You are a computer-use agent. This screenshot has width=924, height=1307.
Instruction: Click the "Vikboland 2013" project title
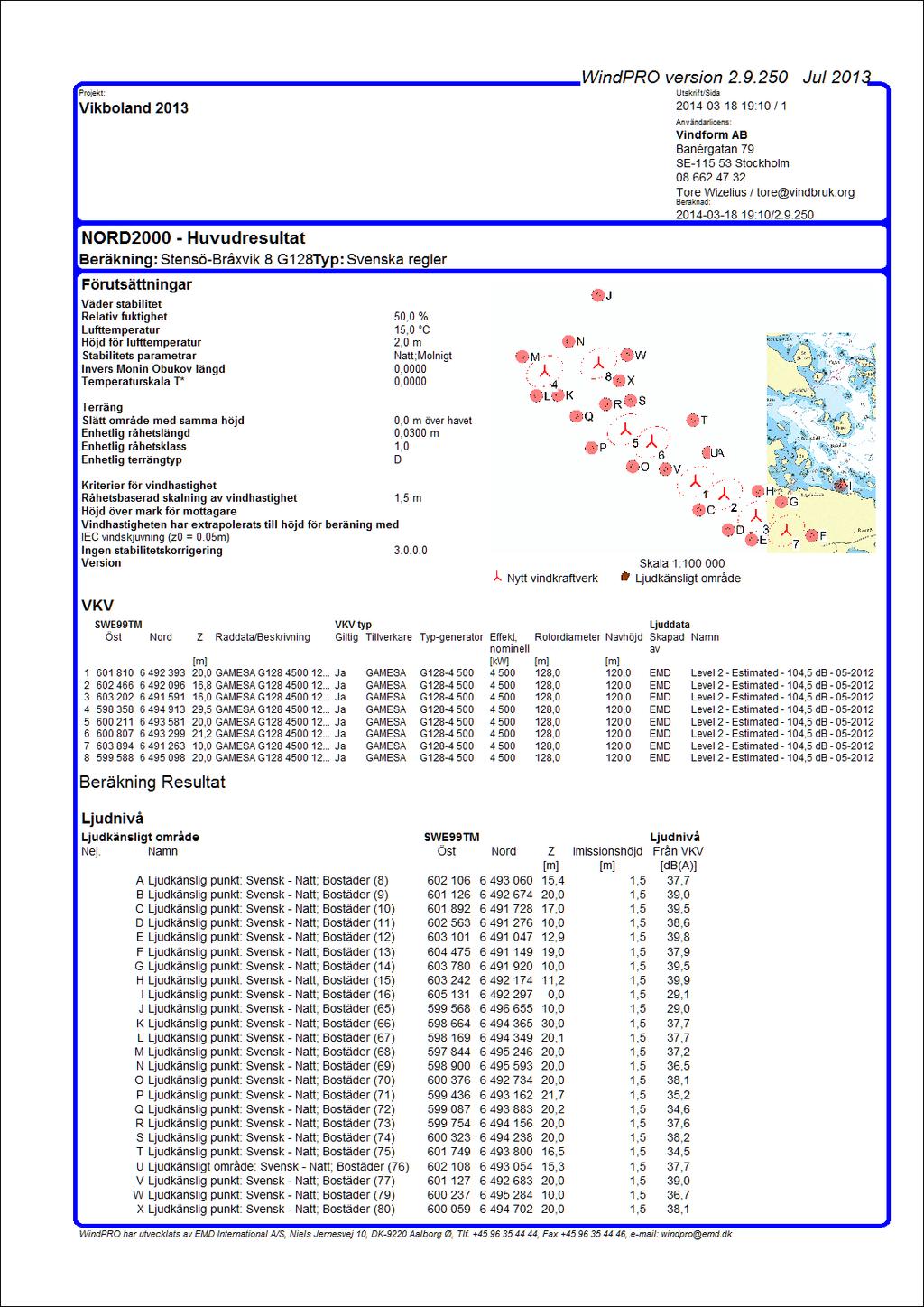pos(134,108)
